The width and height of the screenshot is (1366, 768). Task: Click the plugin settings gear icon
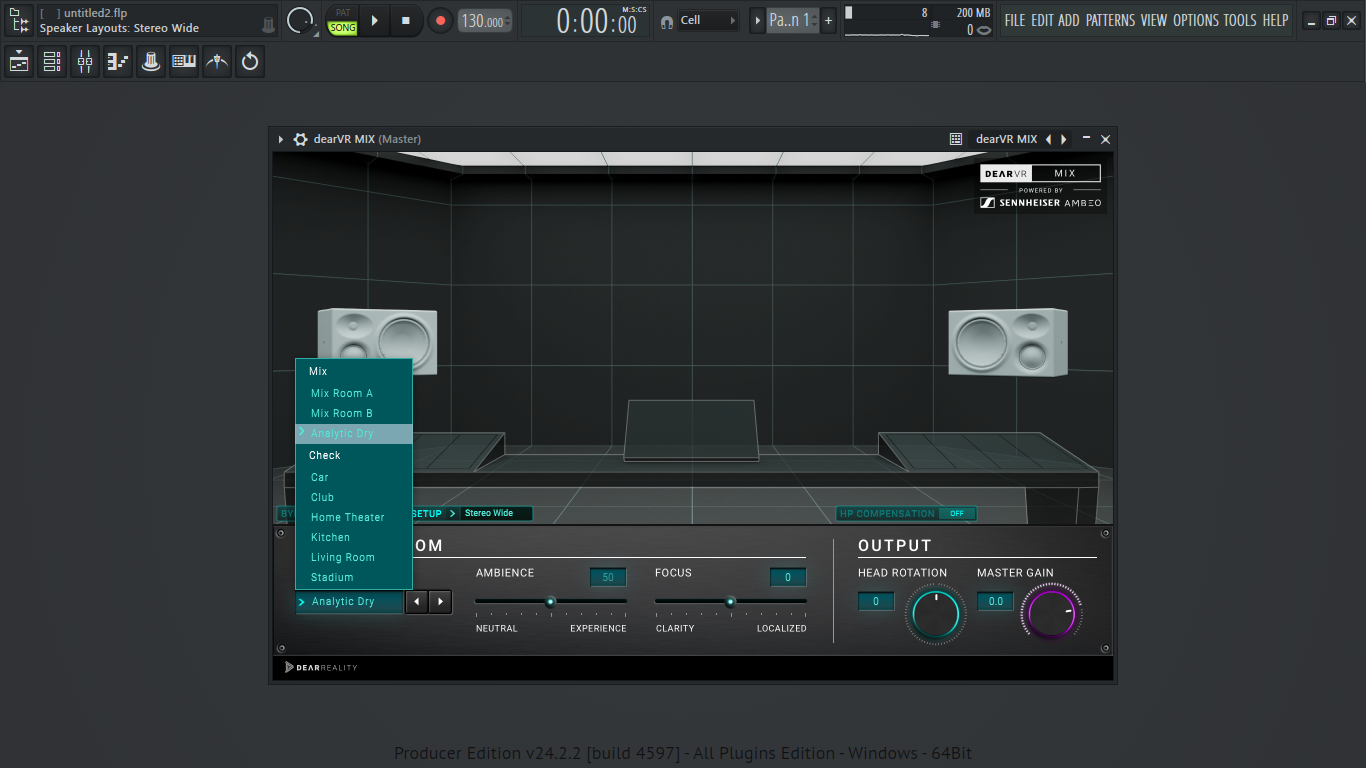pos(300,139)
